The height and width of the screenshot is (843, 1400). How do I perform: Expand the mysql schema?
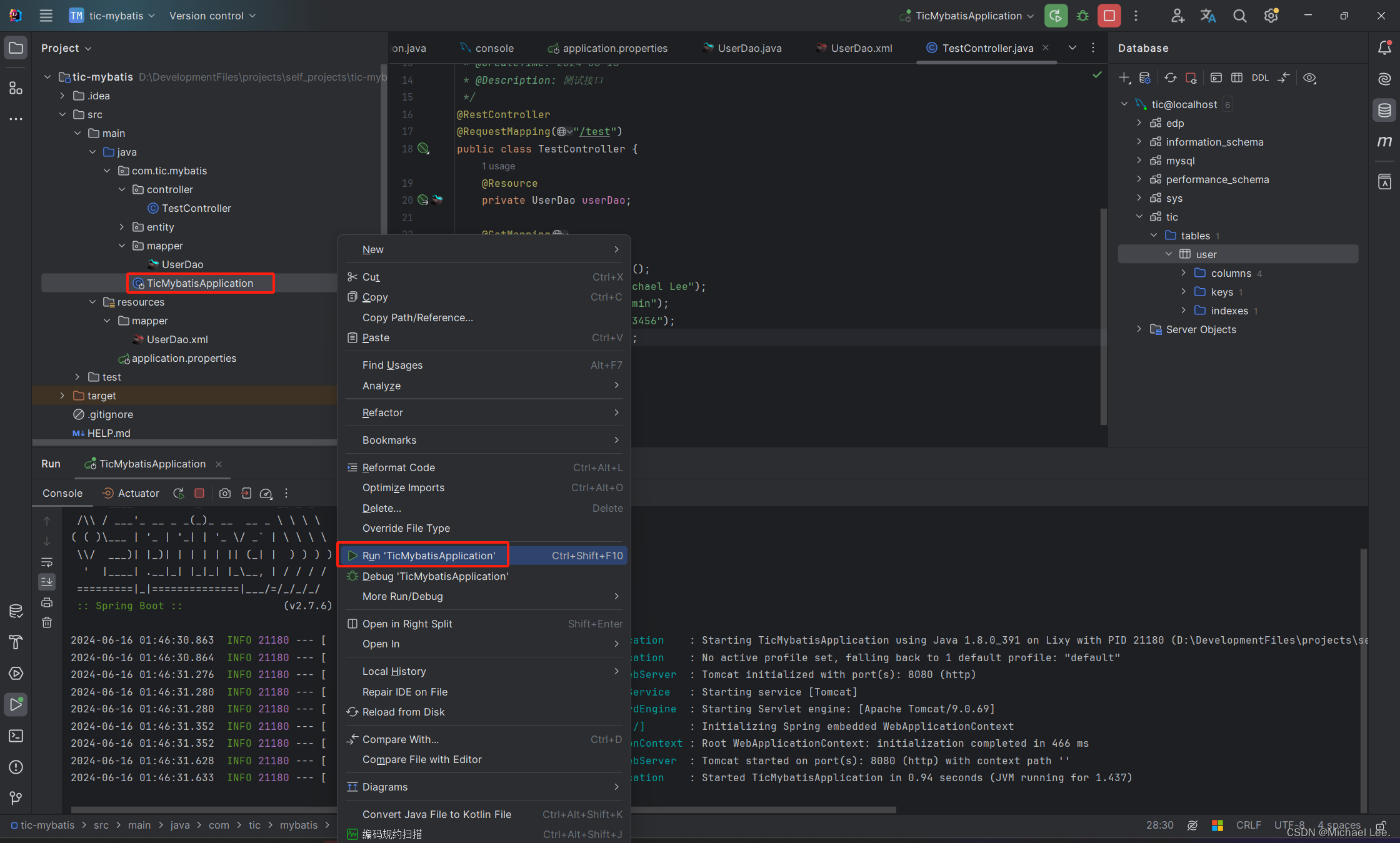(x=1139, y=161)
